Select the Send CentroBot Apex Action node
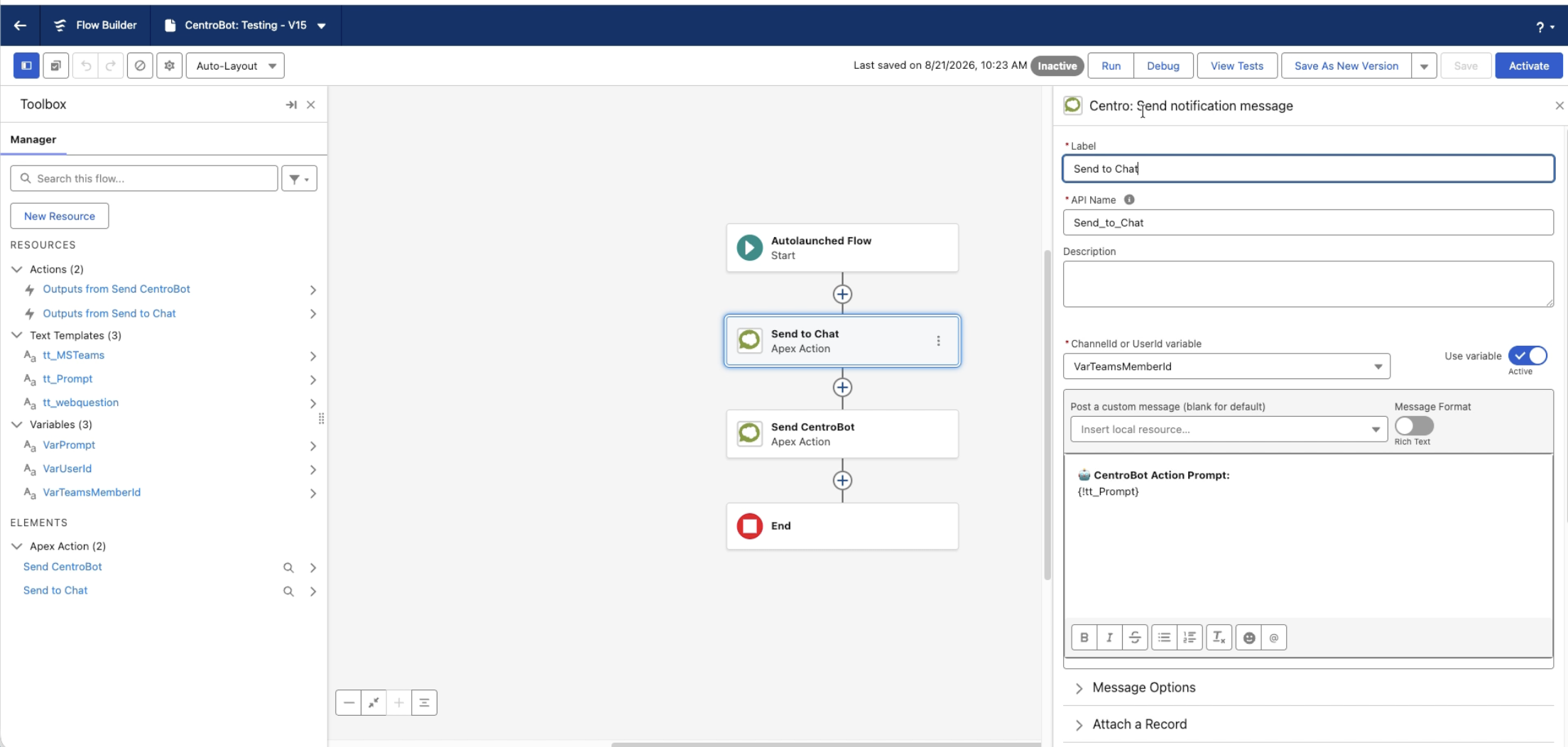1568x747 pixels. [x=842, y=434]
